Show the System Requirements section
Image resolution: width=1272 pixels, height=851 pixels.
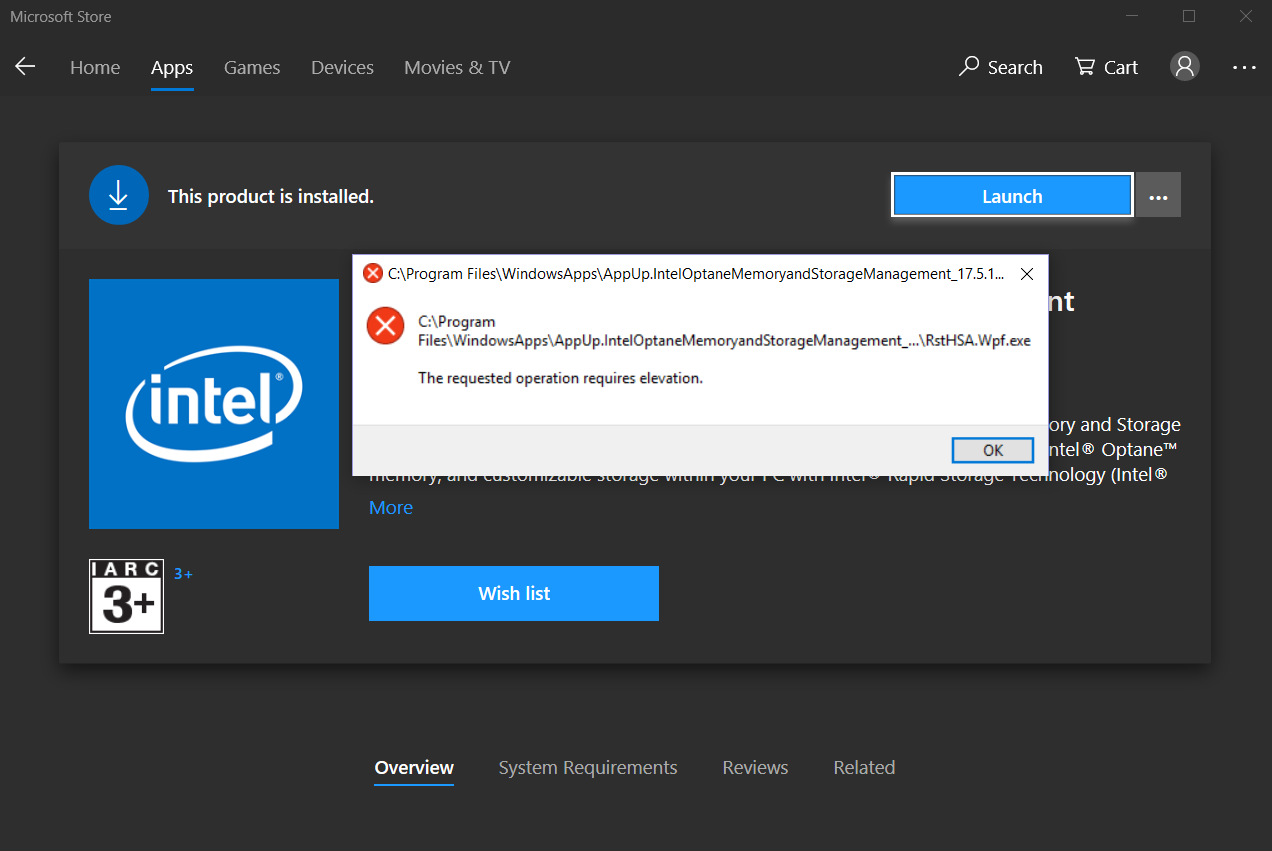pyautogui.click(x=588, y=768)
